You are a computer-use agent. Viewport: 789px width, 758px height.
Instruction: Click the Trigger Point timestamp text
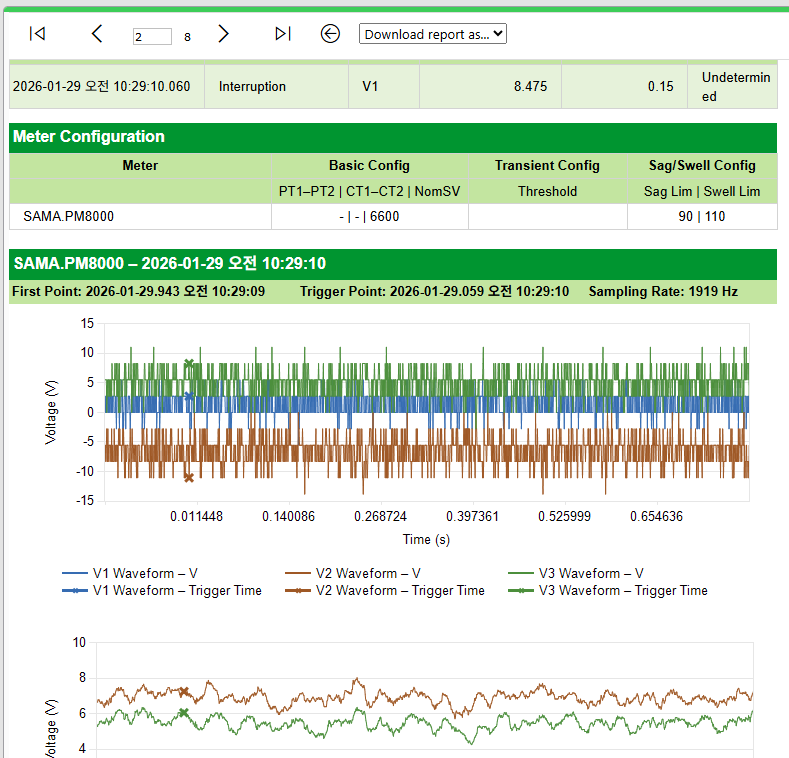[x=434, y=291]
